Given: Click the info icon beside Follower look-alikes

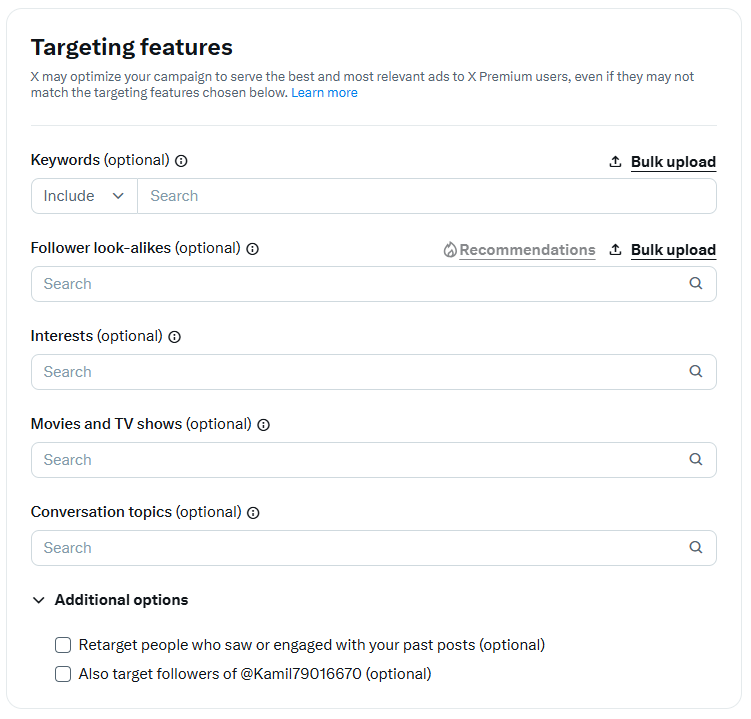Looking at the screenshot, I should 252,249.
